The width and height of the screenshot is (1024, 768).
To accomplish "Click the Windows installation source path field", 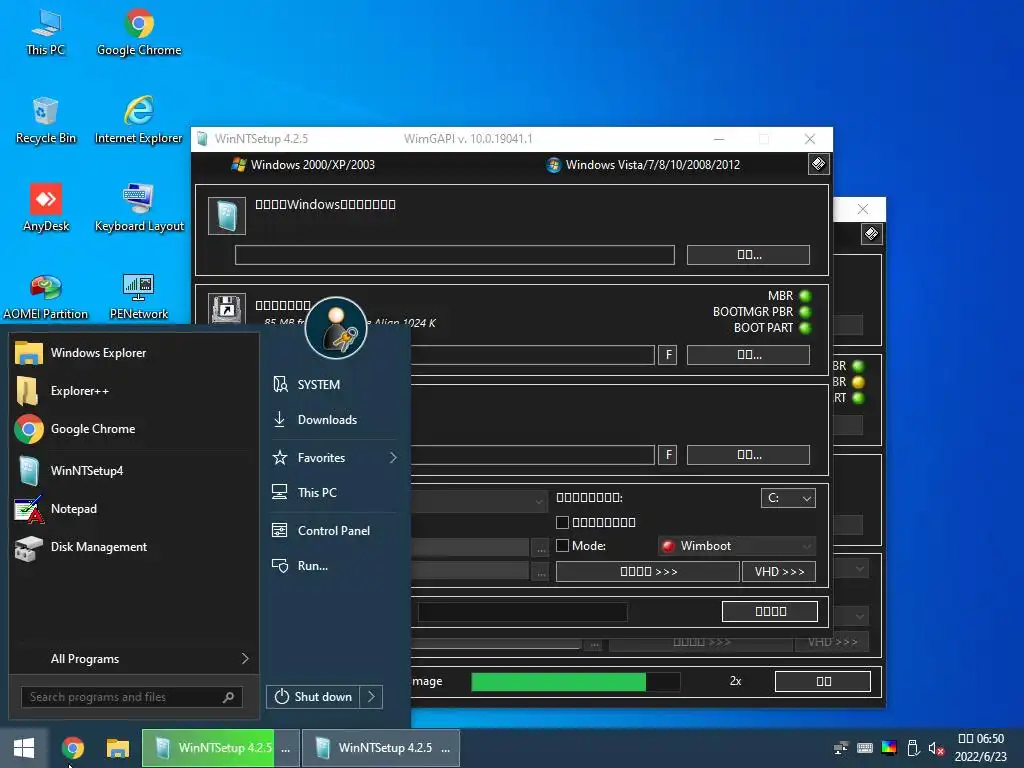I will point(455,255).
